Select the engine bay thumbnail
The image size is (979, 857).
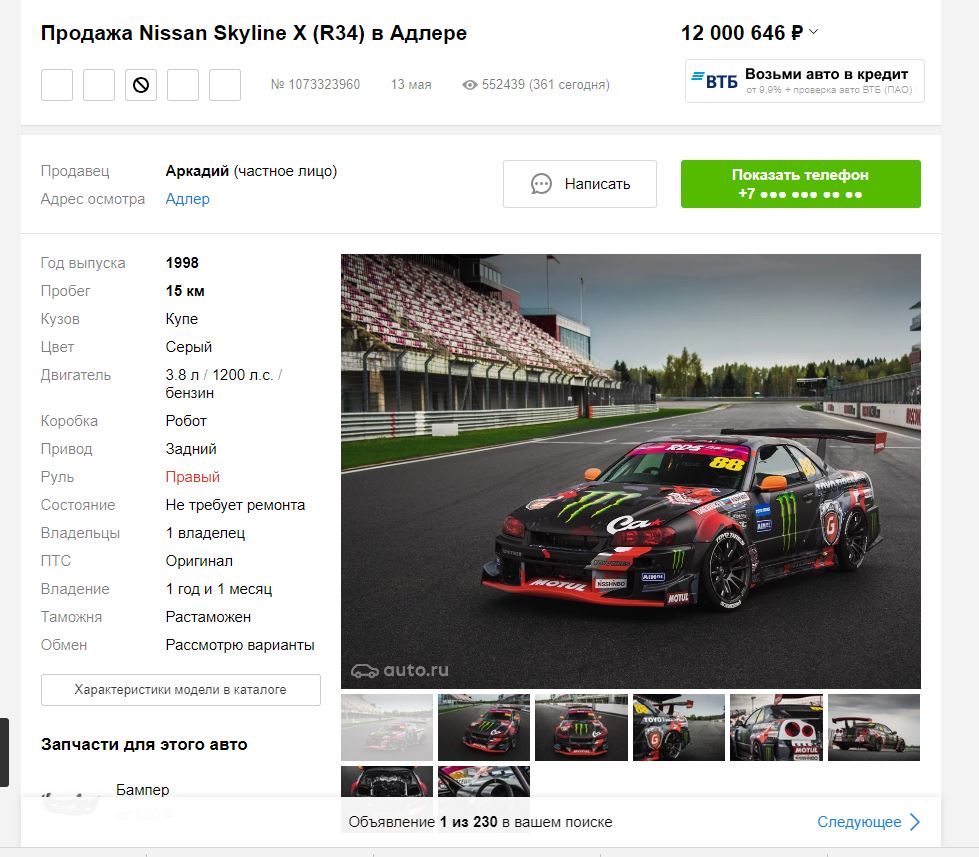(x=386, y=781)
